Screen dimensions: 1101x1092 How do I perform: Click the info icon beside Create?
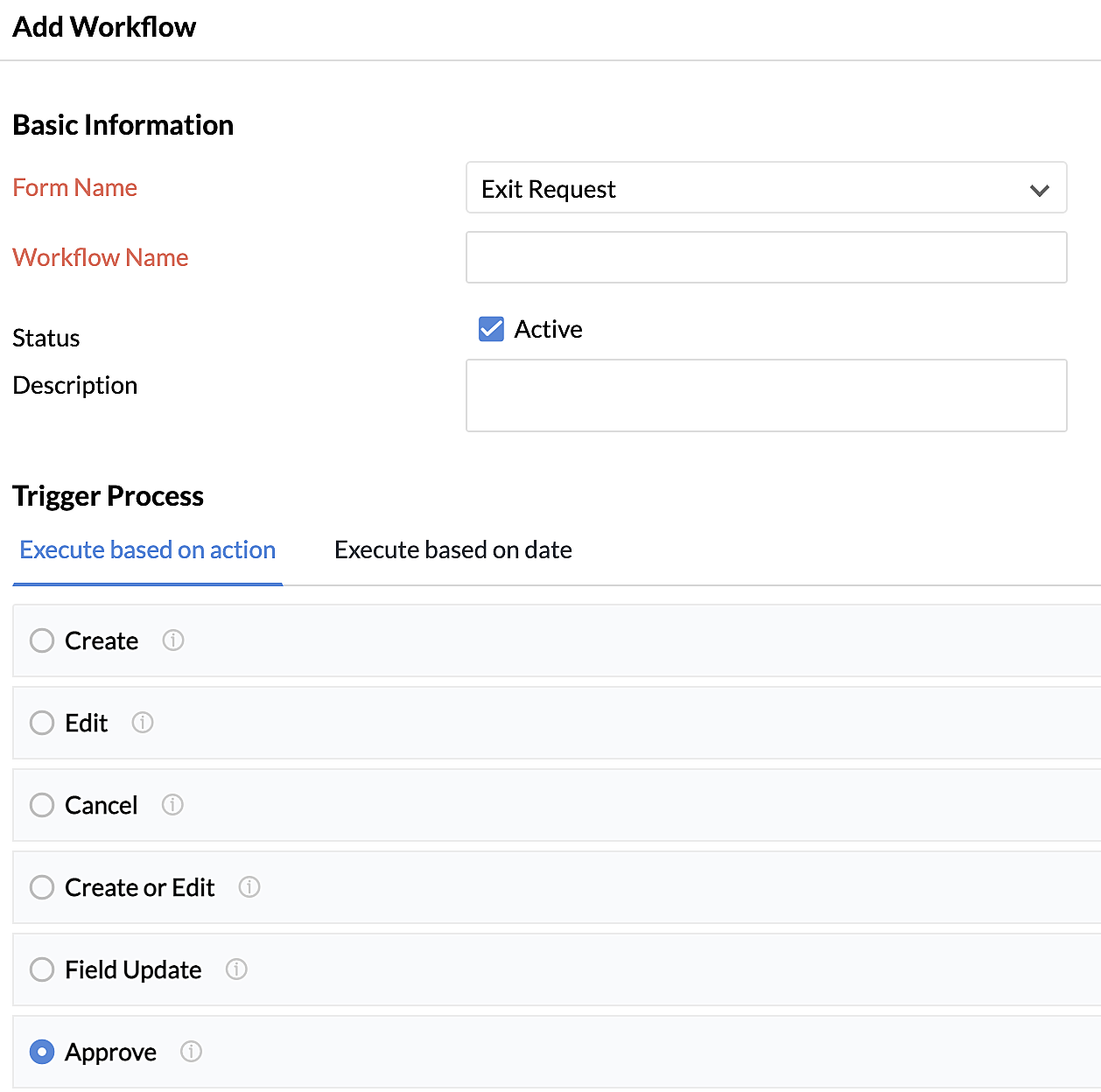(173, 640)
